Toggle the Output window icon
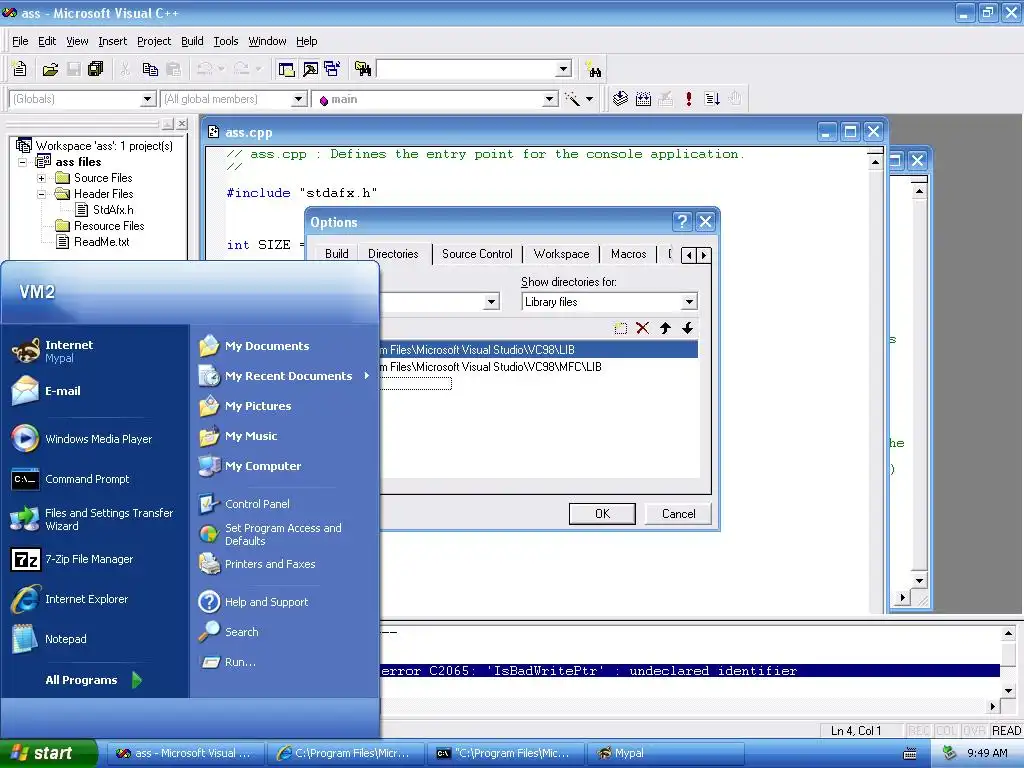The image size is (1024, 768). (x=310, y=69)
